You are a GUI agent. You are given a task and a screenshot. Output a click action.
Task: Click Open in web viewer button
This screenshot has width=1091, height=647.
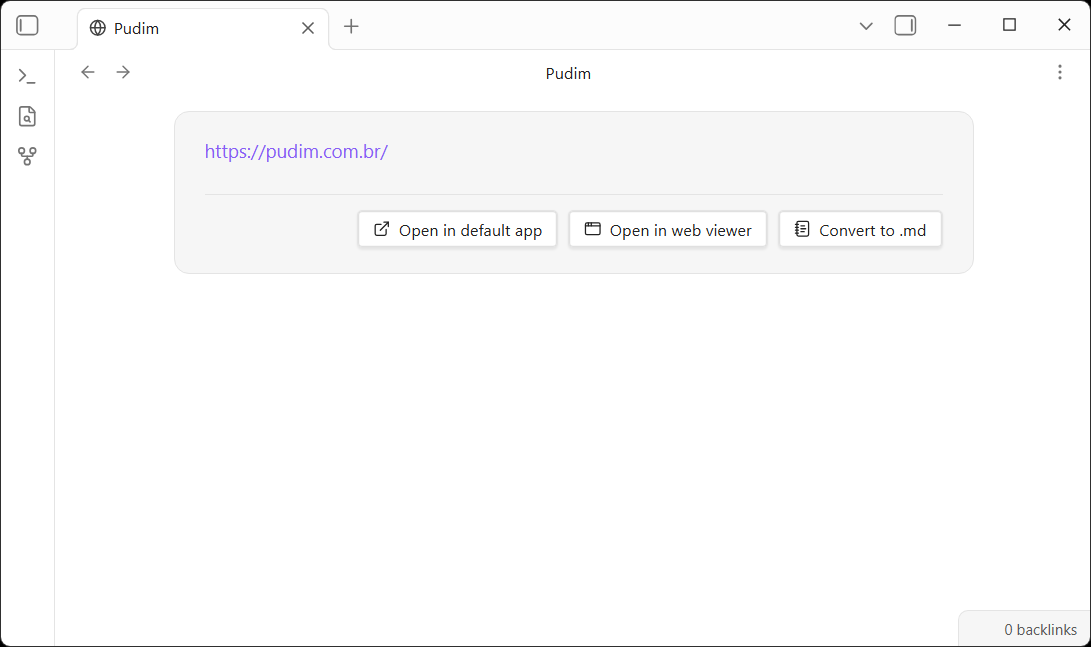tap(668, 230)
